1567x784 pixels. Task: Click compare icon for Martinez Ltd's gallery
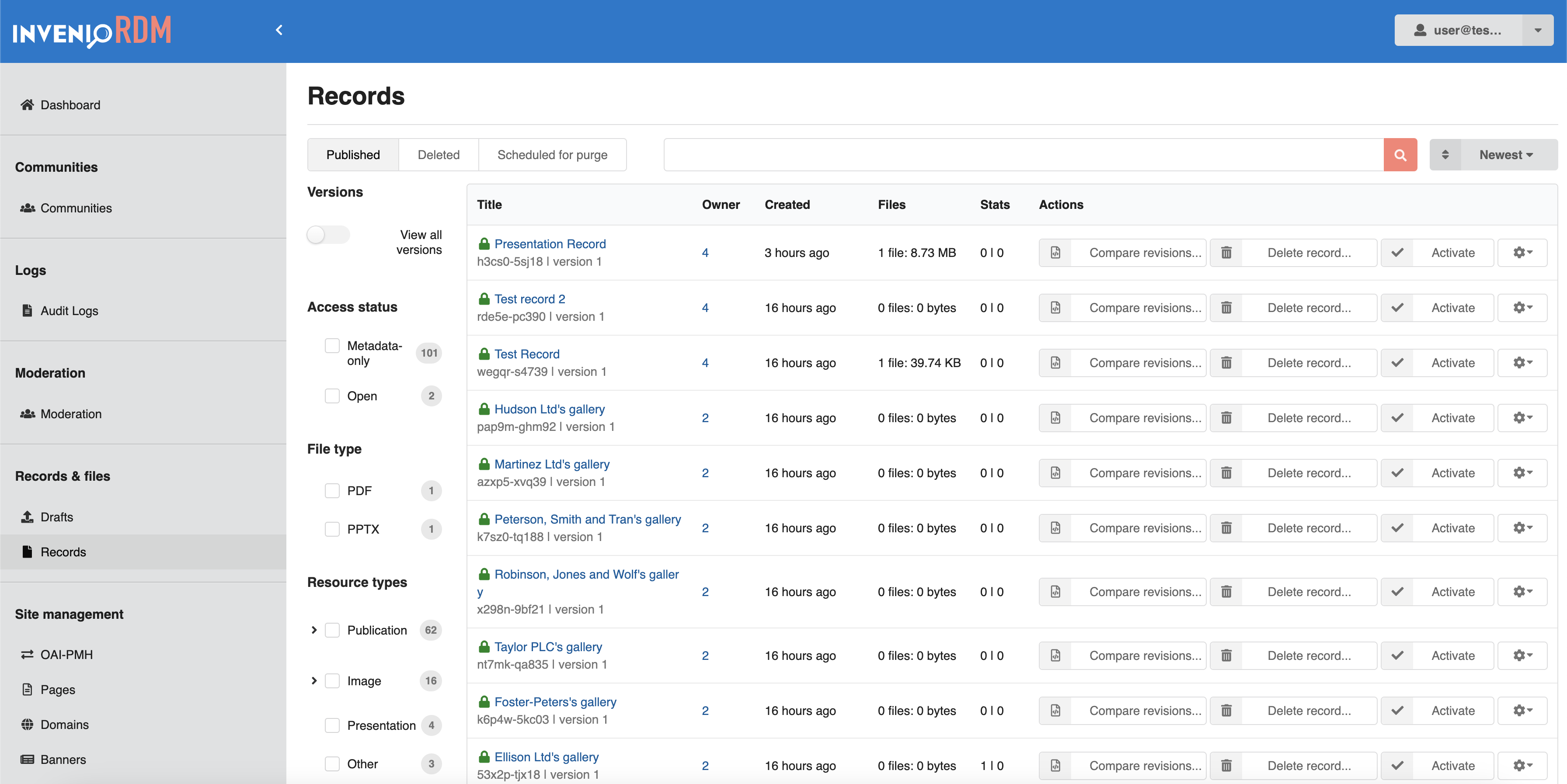tap(1055, 473)
